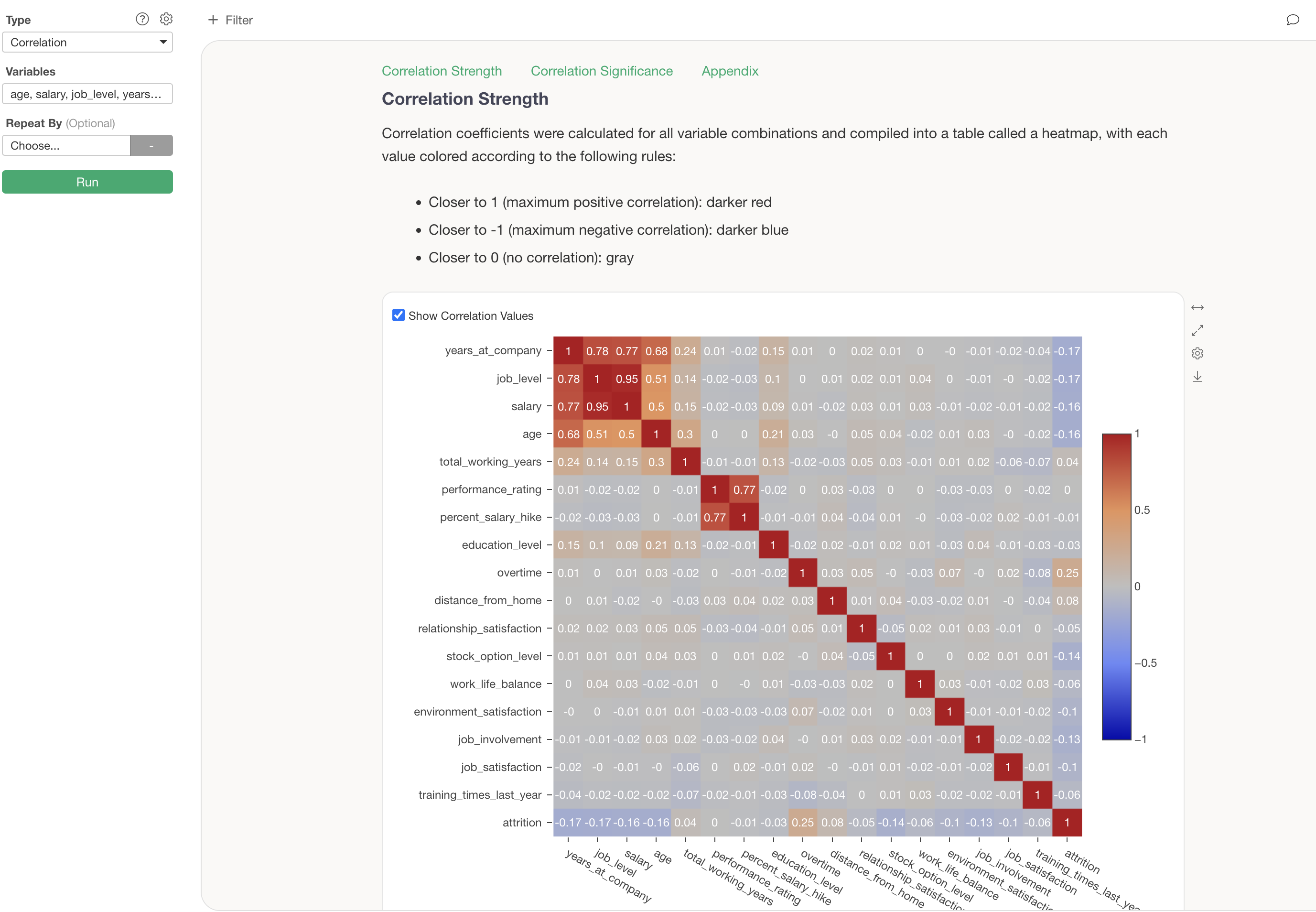
Task: Open the Repeat By Choose dropdown
Action: coord(66,146)
